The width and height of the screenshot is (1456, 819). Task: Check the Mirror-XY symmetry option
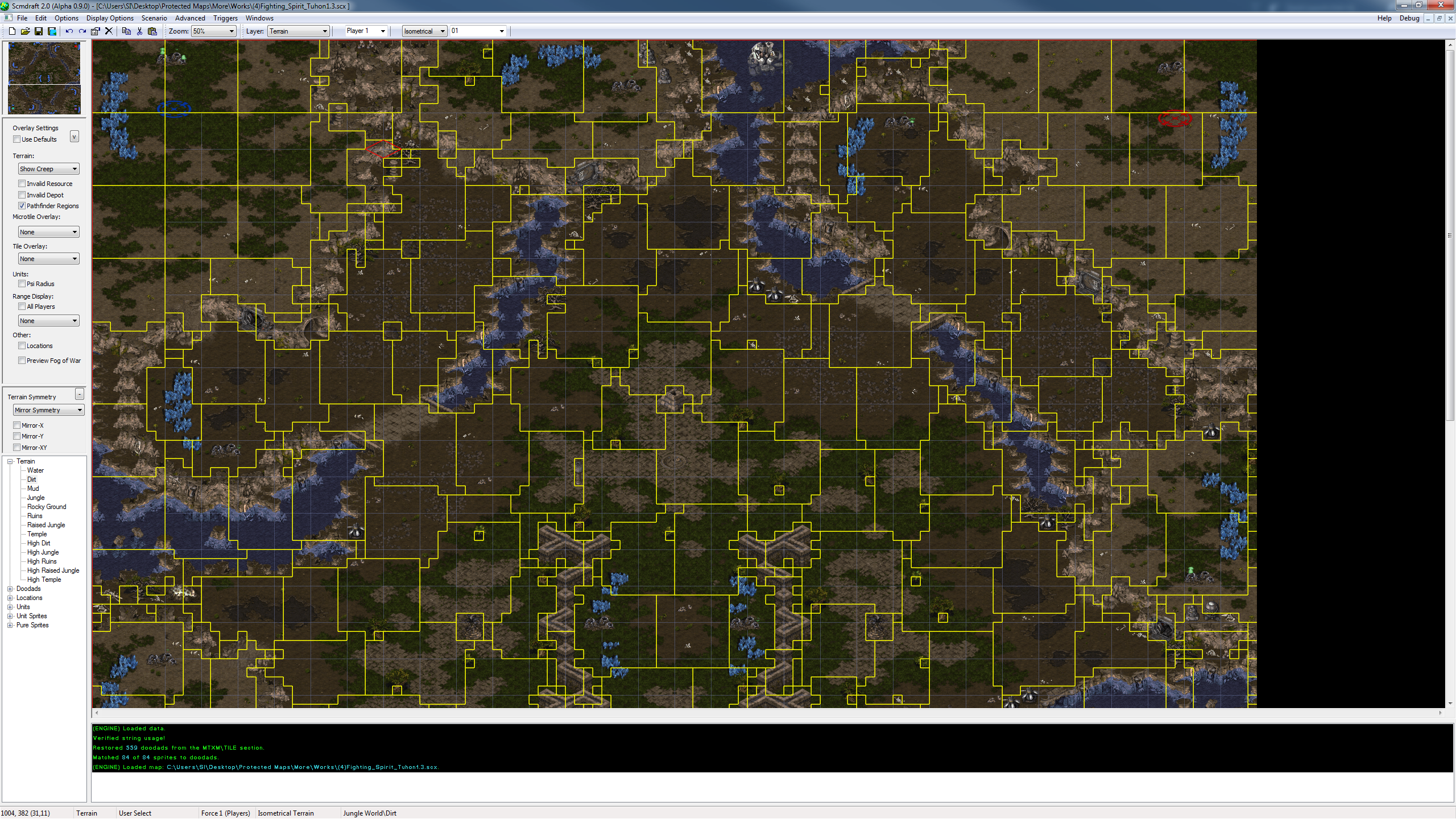pyautogui.click(x=17, y=448)
